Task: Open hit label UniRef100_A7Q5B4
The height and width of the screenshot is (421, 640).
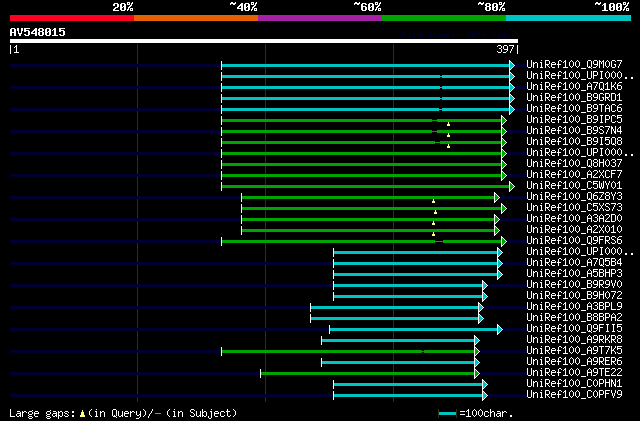Action: coord(574,263)
